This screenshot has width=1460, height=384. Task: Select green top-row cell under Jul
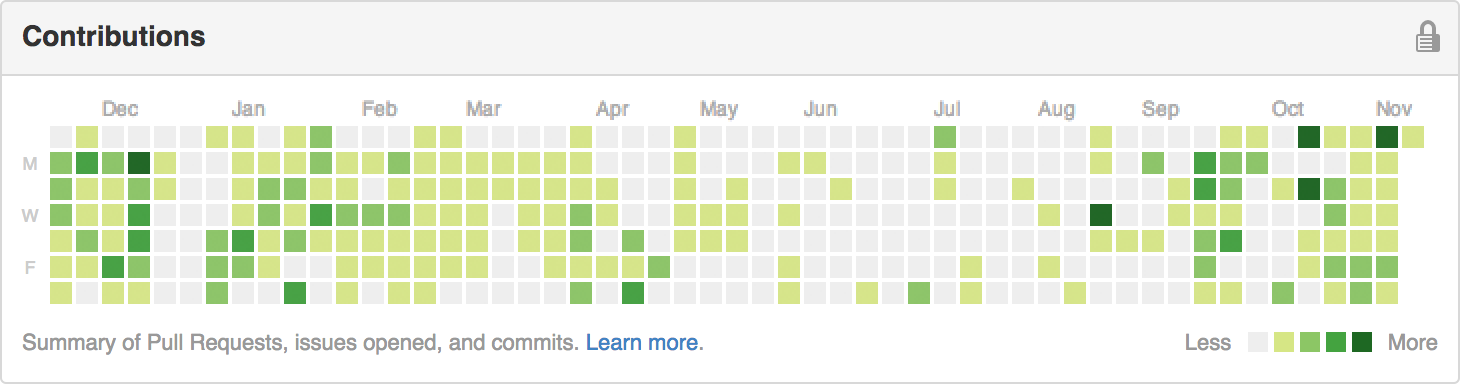click(945, 136)
